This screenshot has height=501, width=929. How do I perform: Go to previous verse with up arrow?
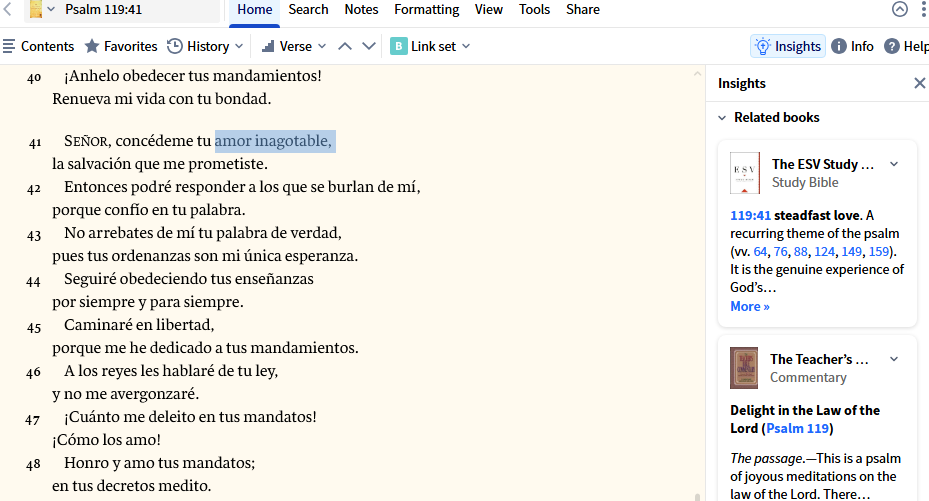(345, 46)
